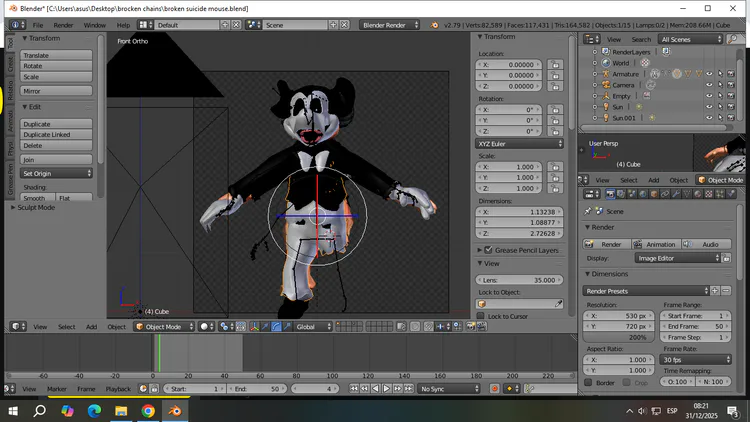Open the World properties tab icon

click(643, 194)
